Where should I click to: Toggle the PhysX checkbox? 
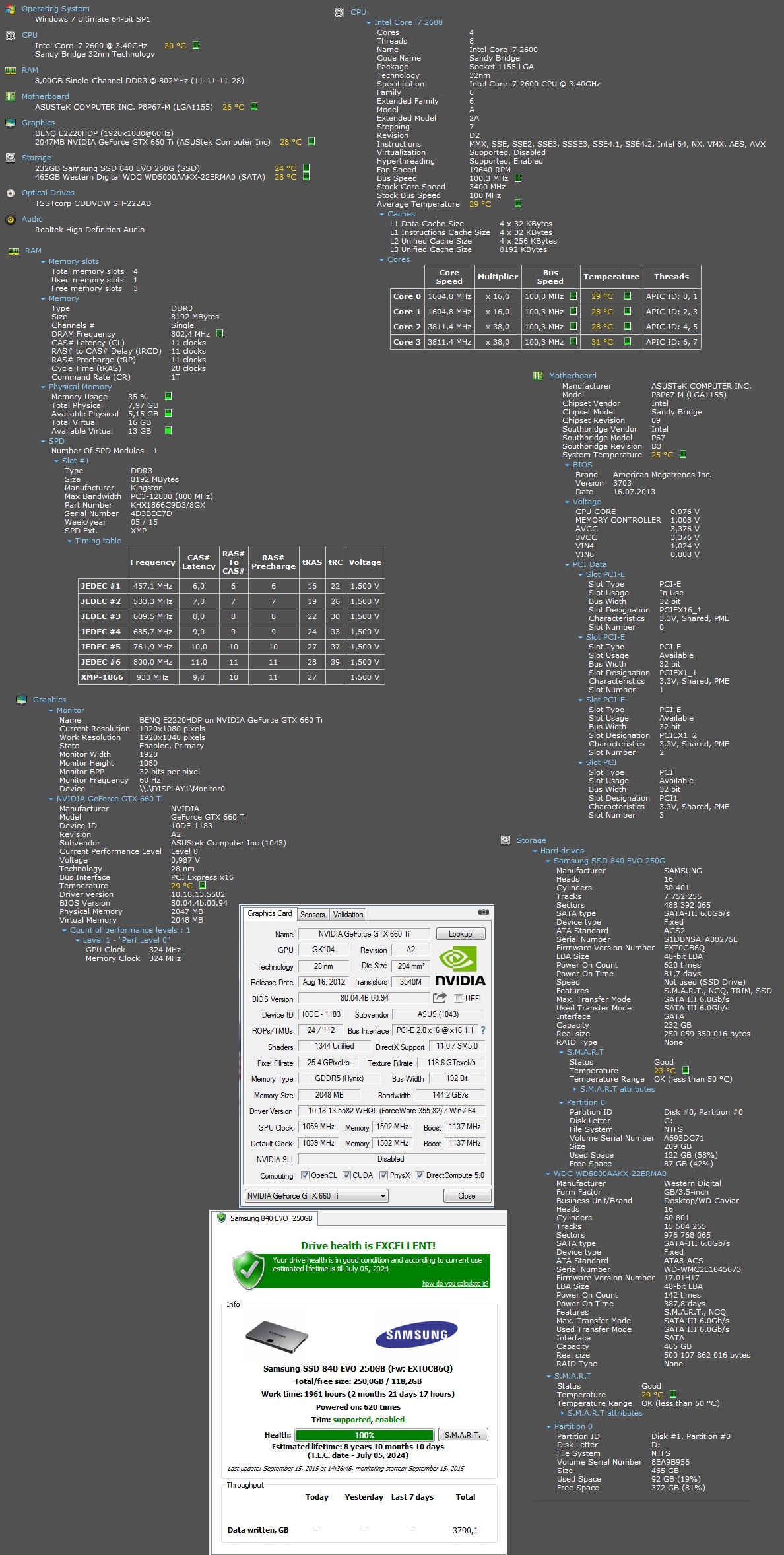(383, 1175)
